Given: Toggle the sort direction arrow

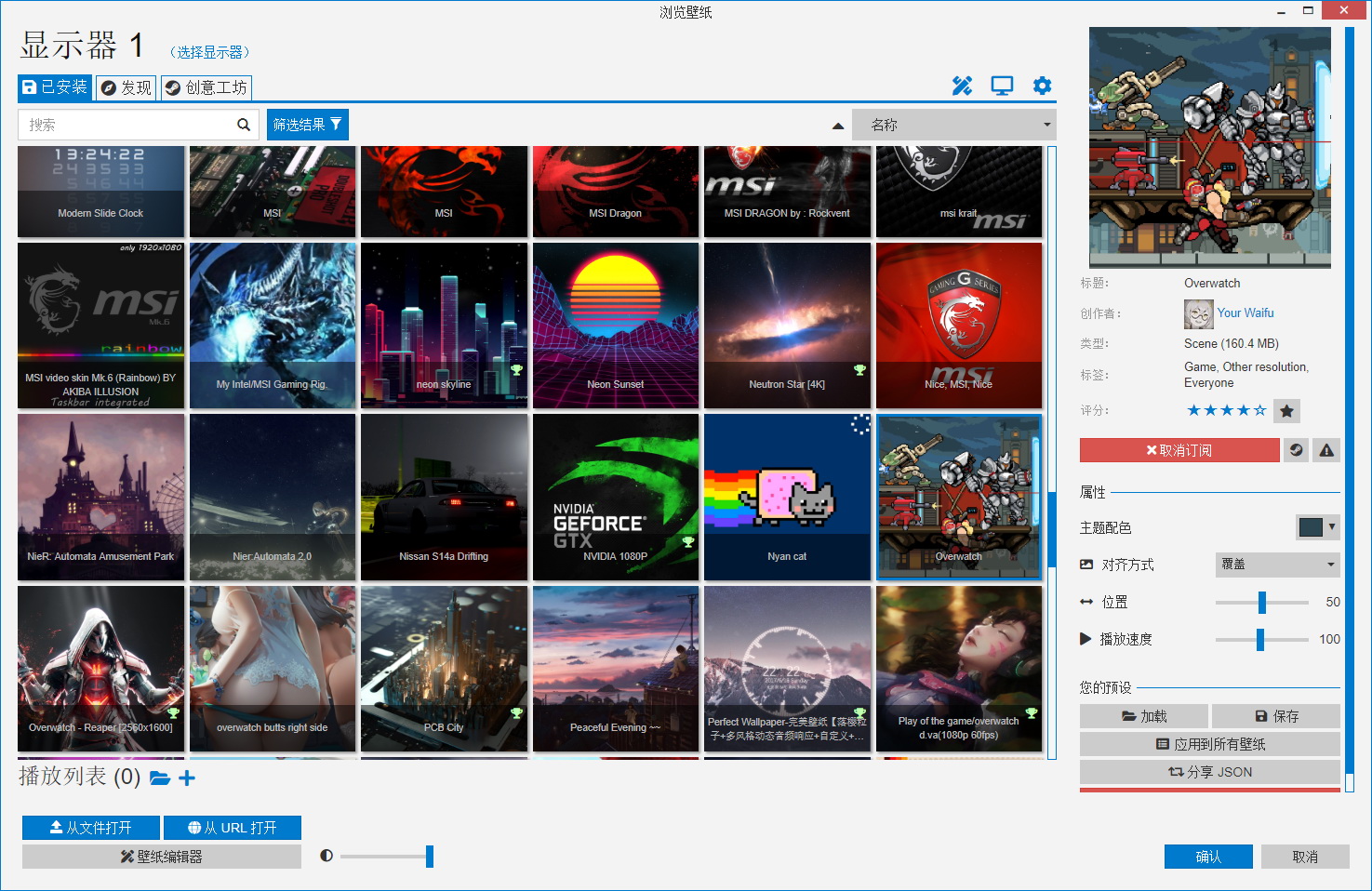Looking at the screenshot, I should click(x=838, y=126).
